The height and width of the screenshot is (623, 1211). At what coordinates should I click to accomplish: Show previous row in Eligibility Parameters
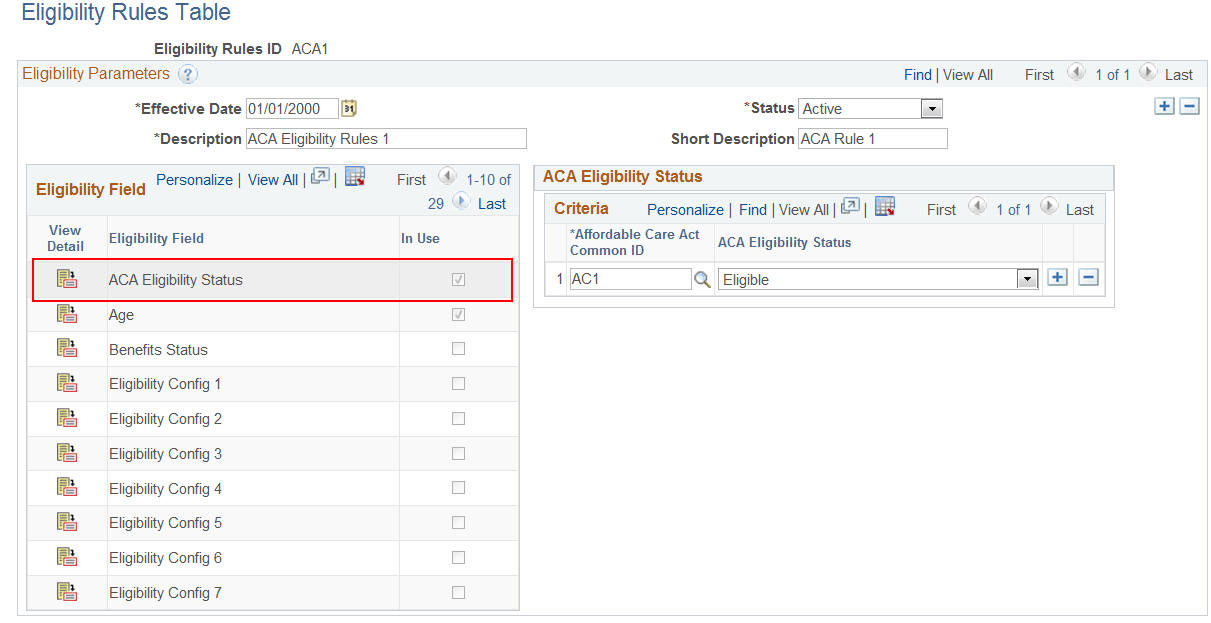coord(1076,73)
